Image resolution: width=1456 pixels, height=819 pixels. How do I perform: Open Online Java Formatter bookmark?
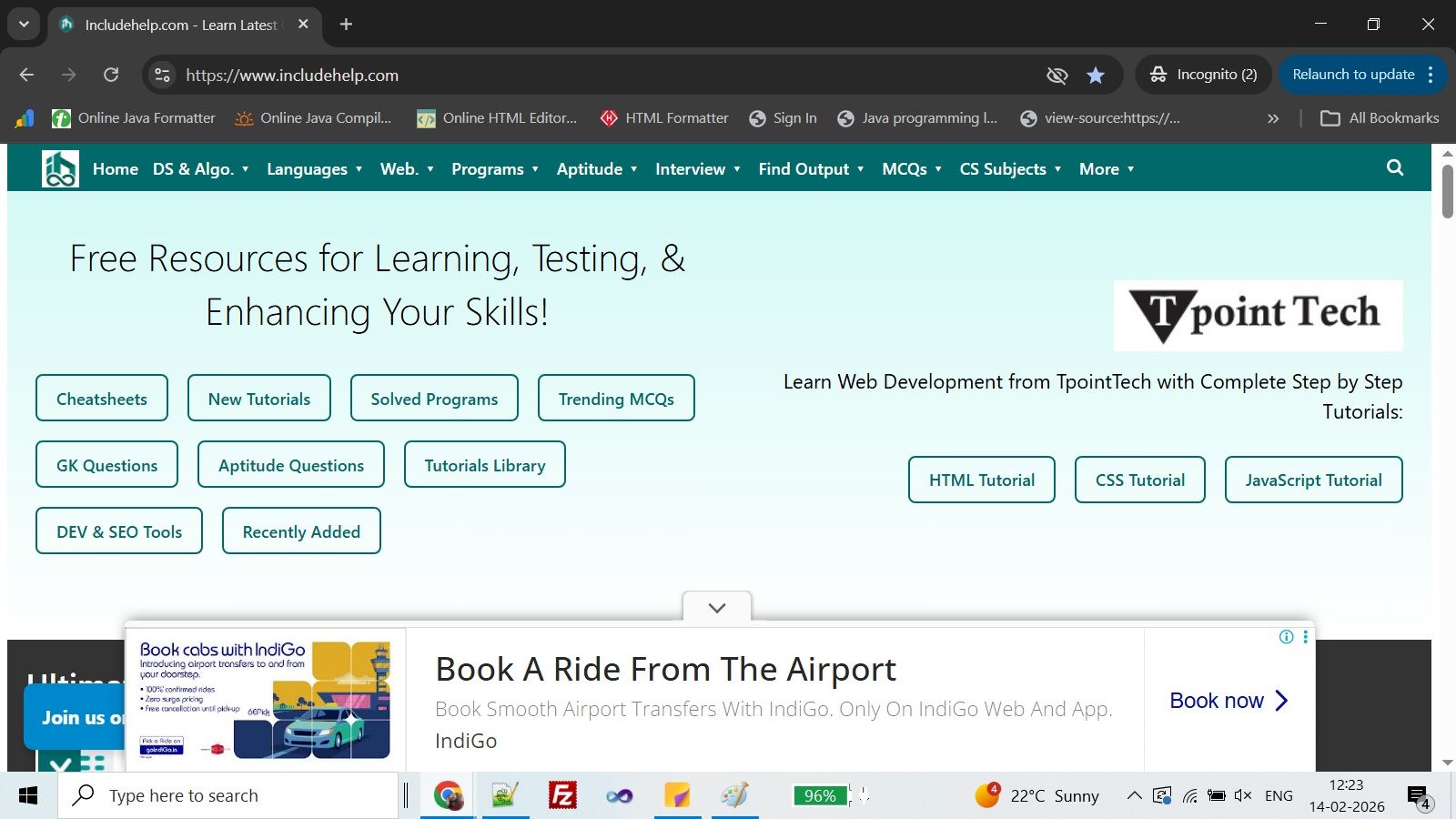tap(134, 118)
